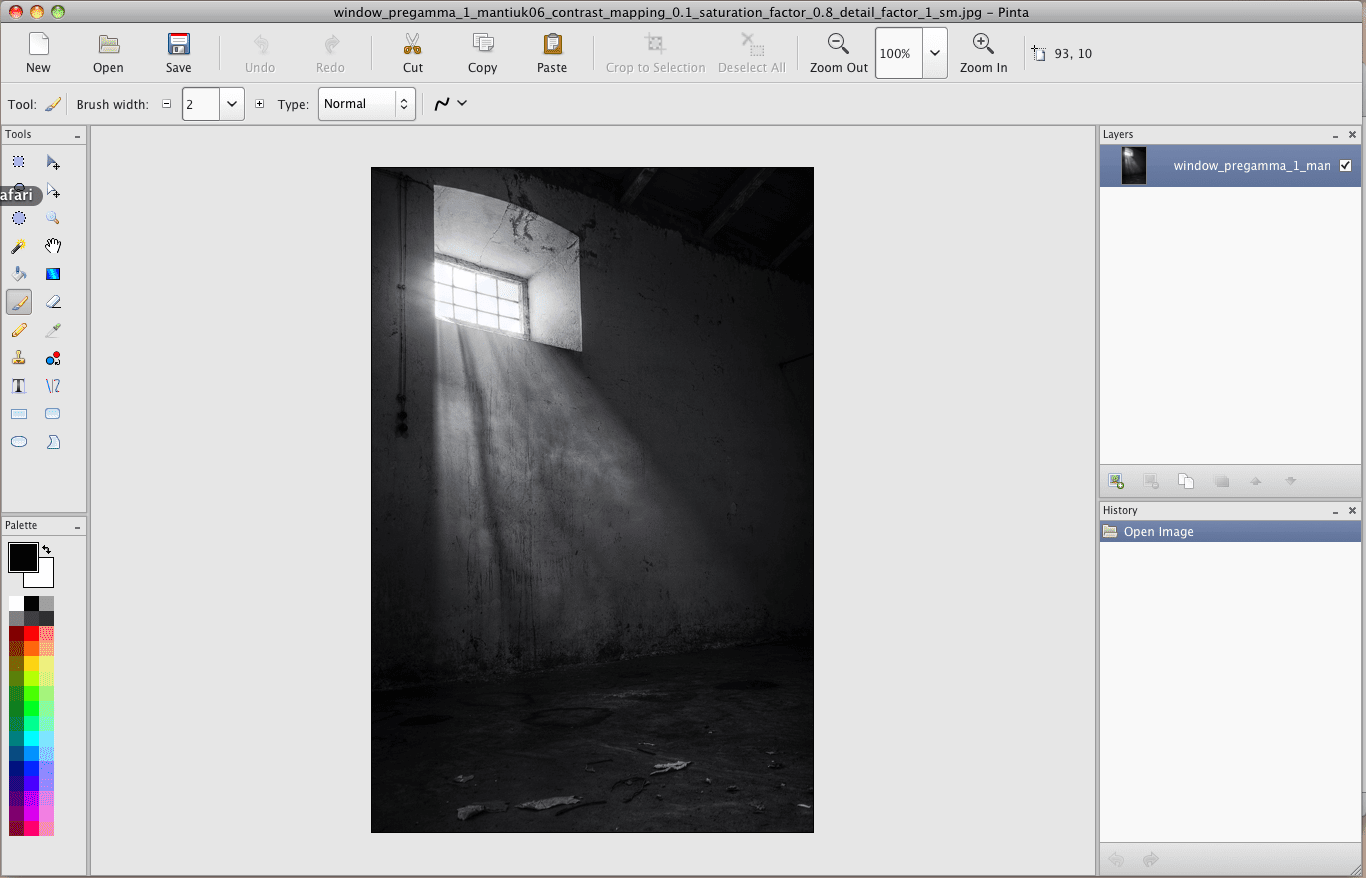The height and width of the screenshot is (878, 1366).
Task: Choose the Recolor tool
Action: [x=53, y=358]
